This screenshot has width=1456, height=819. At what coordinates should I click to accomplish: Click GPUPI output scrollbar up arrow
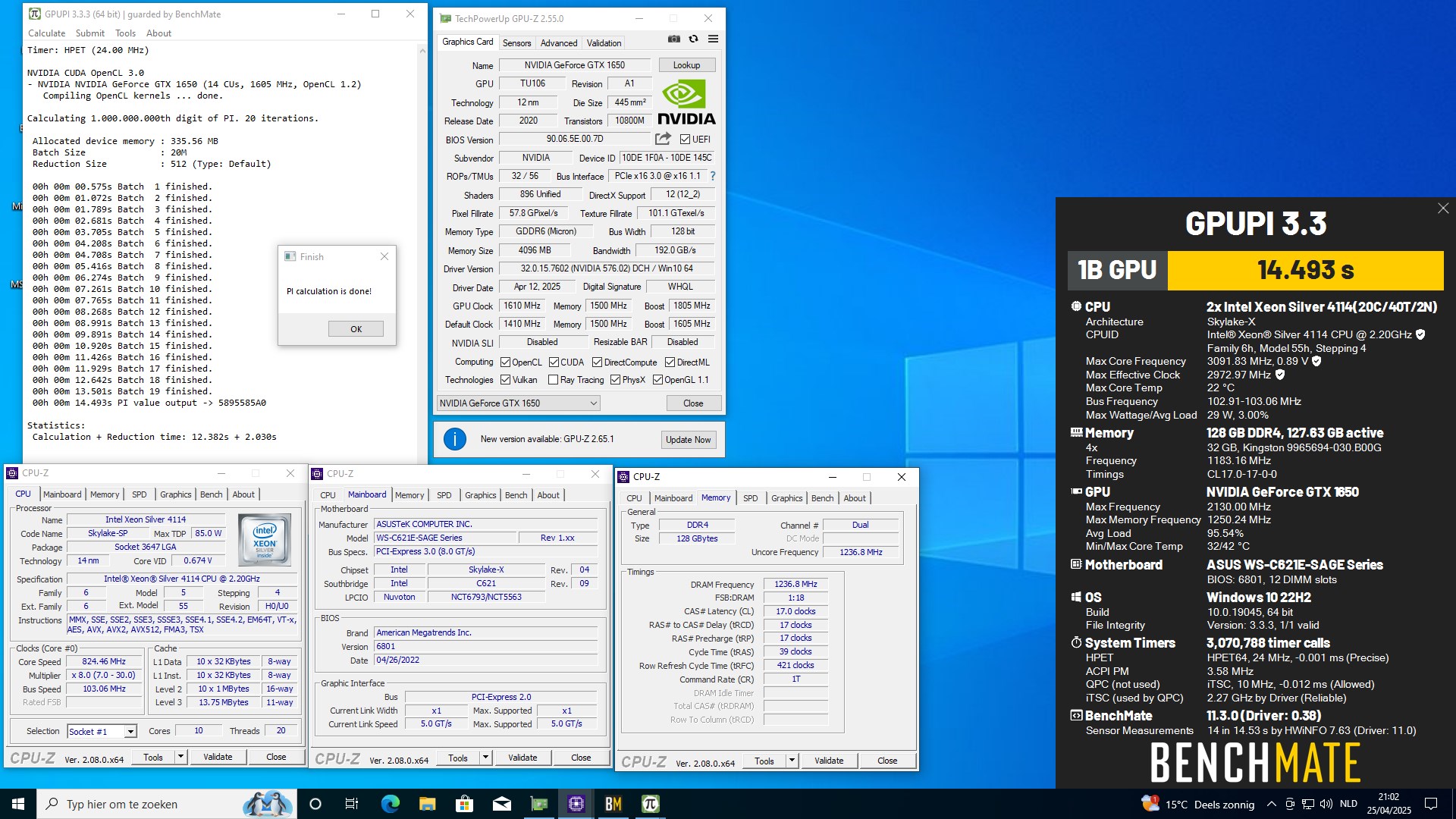tap(422, 50)
